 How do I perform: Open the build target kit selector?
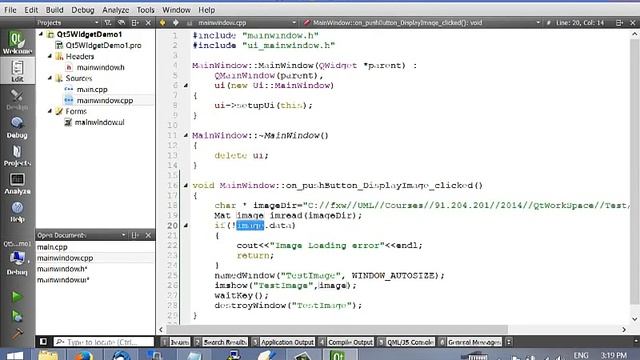(17, 258)
